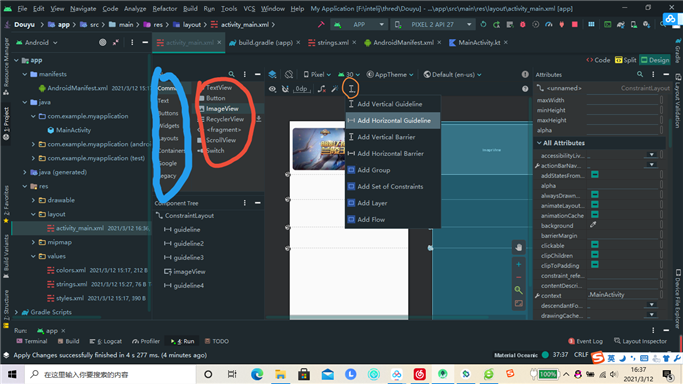This screenshot has height=384, width=683.
Task: Open the Logcat tool window
Action: point(105,341)
